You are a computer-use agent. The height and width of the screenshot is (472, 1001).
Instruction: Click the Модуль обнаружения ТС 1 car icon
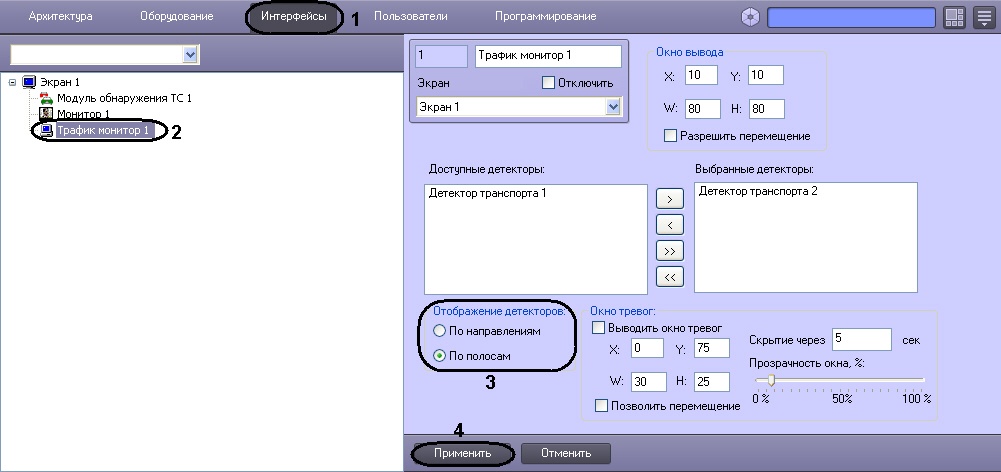[x=45, y=98]
